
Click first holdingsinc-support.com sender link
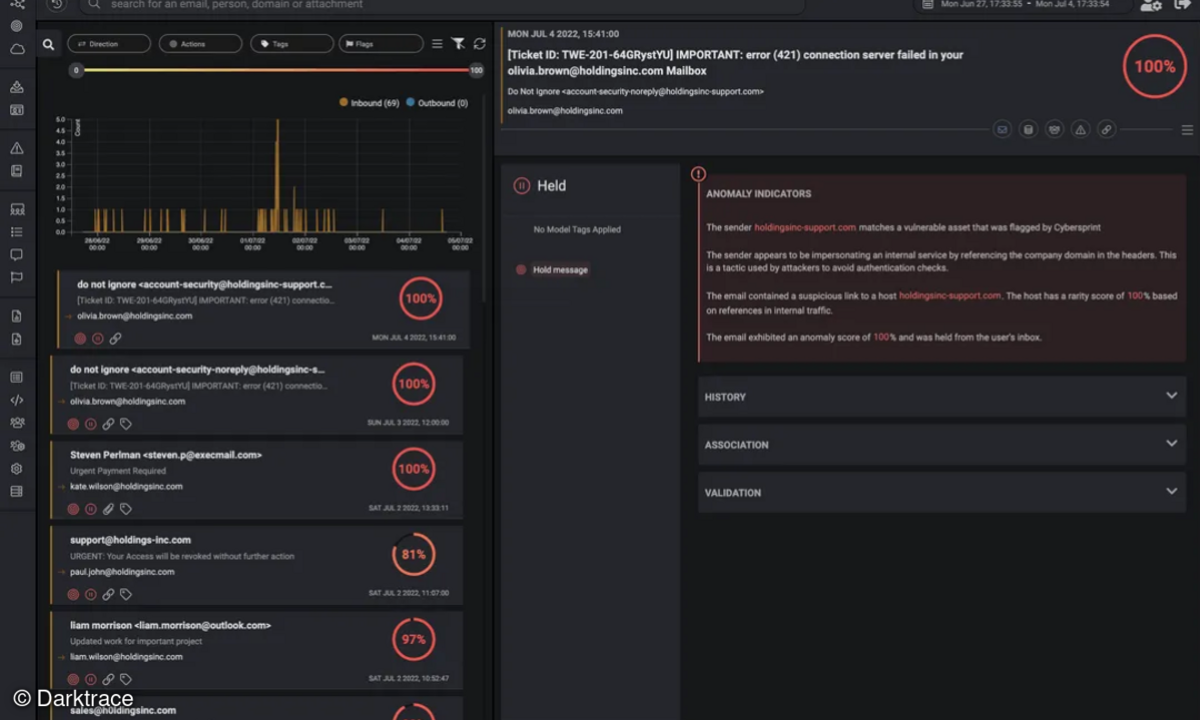click(805, 227)
